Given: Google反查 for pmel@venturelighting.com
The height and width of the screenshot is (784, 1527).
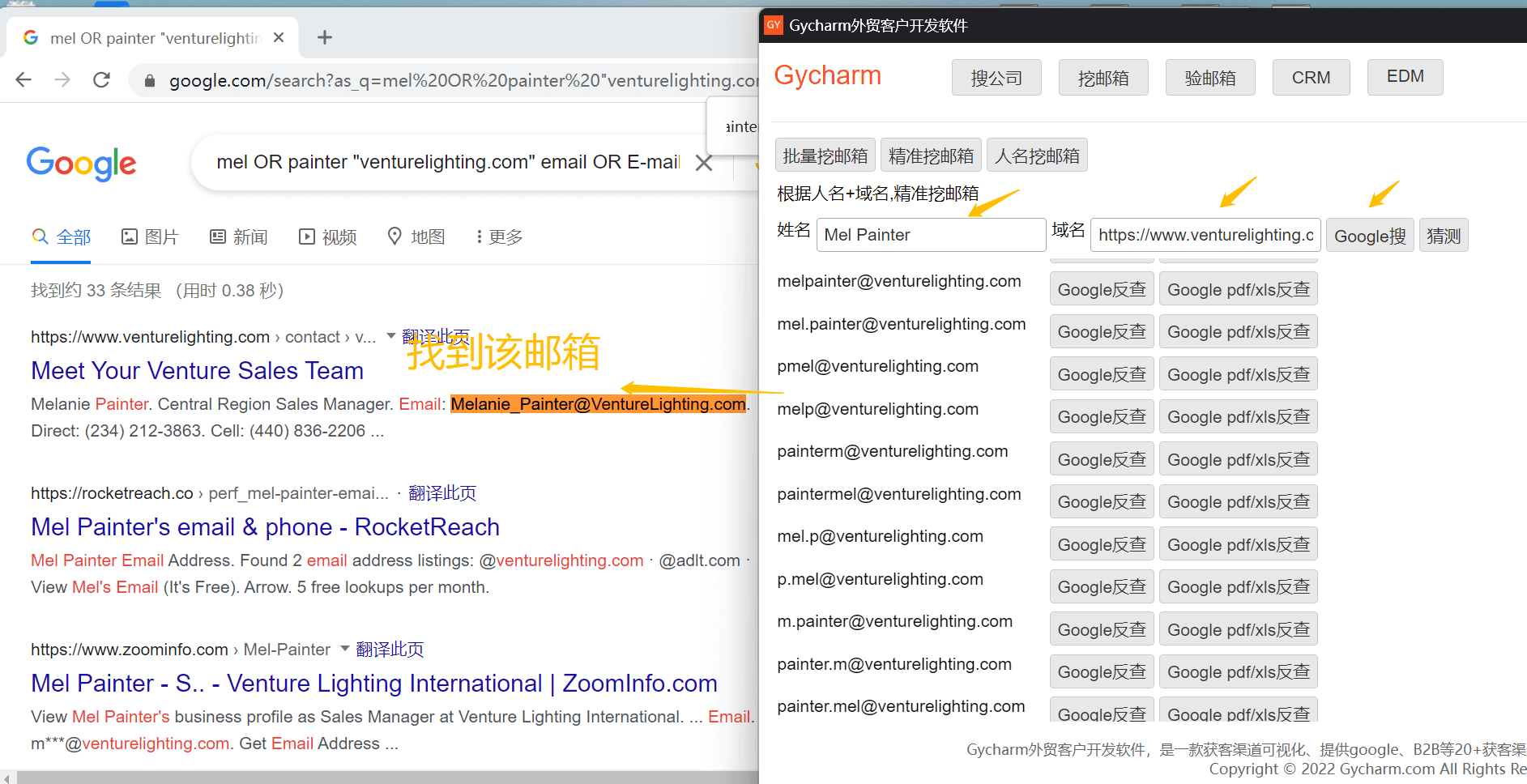Looking at the screenshot, I should point(1102,374).
